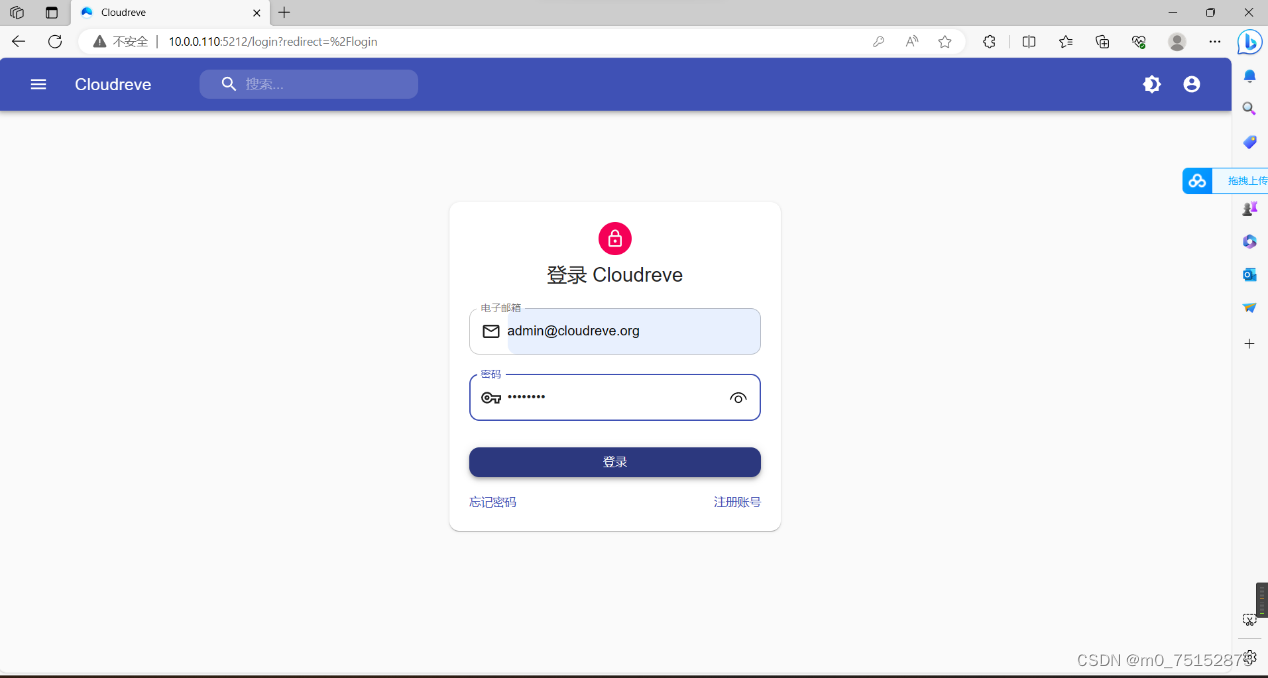Open a new browser tab
This screenshot has width=1268, height=678.
click(x=284, y=13)
